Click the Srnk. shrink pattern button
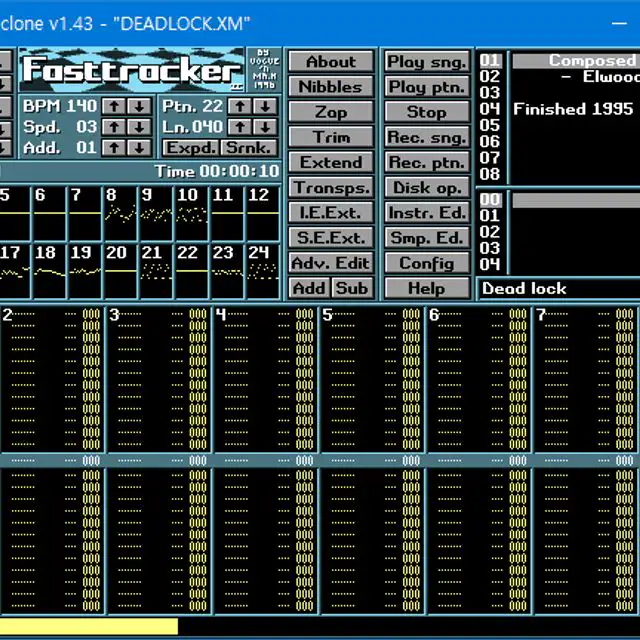Image resolution: width=640 pixels, height=640 pixels. click(x=249, y=148)
